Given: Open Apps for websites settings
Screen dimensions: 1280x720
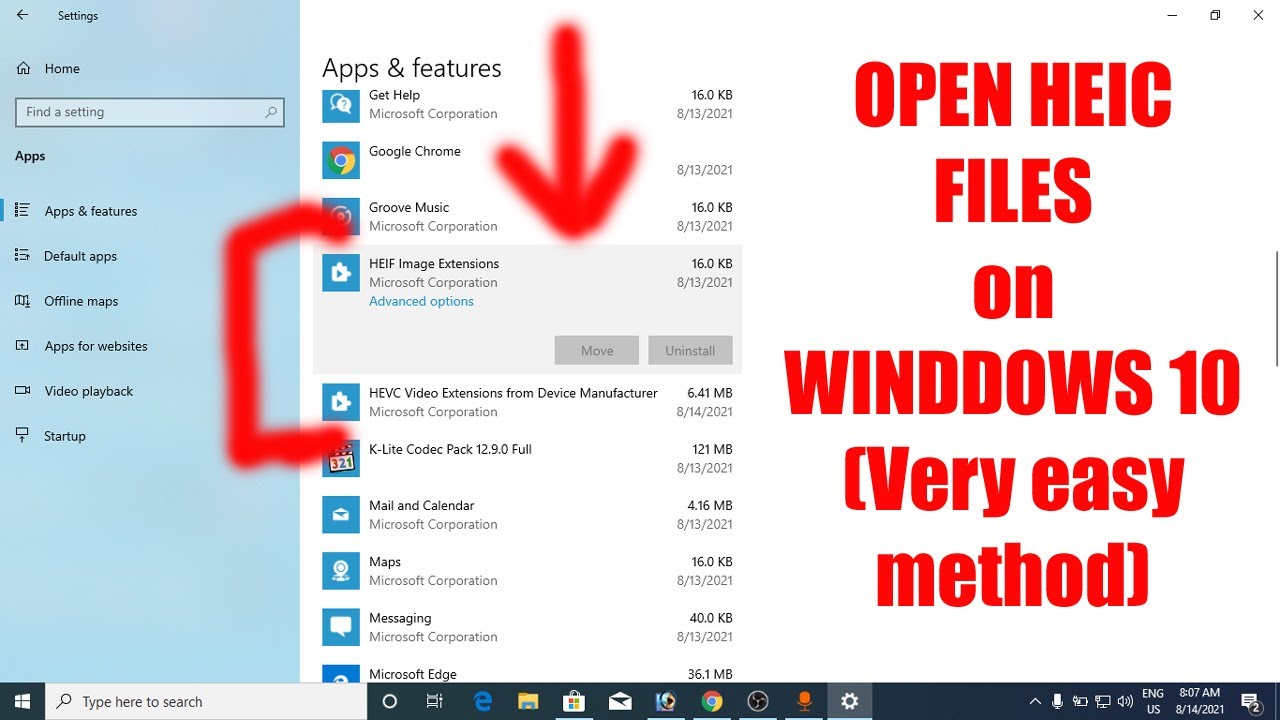Looking at the screenshot, I should pyautogui.click(x=81, y=346).
